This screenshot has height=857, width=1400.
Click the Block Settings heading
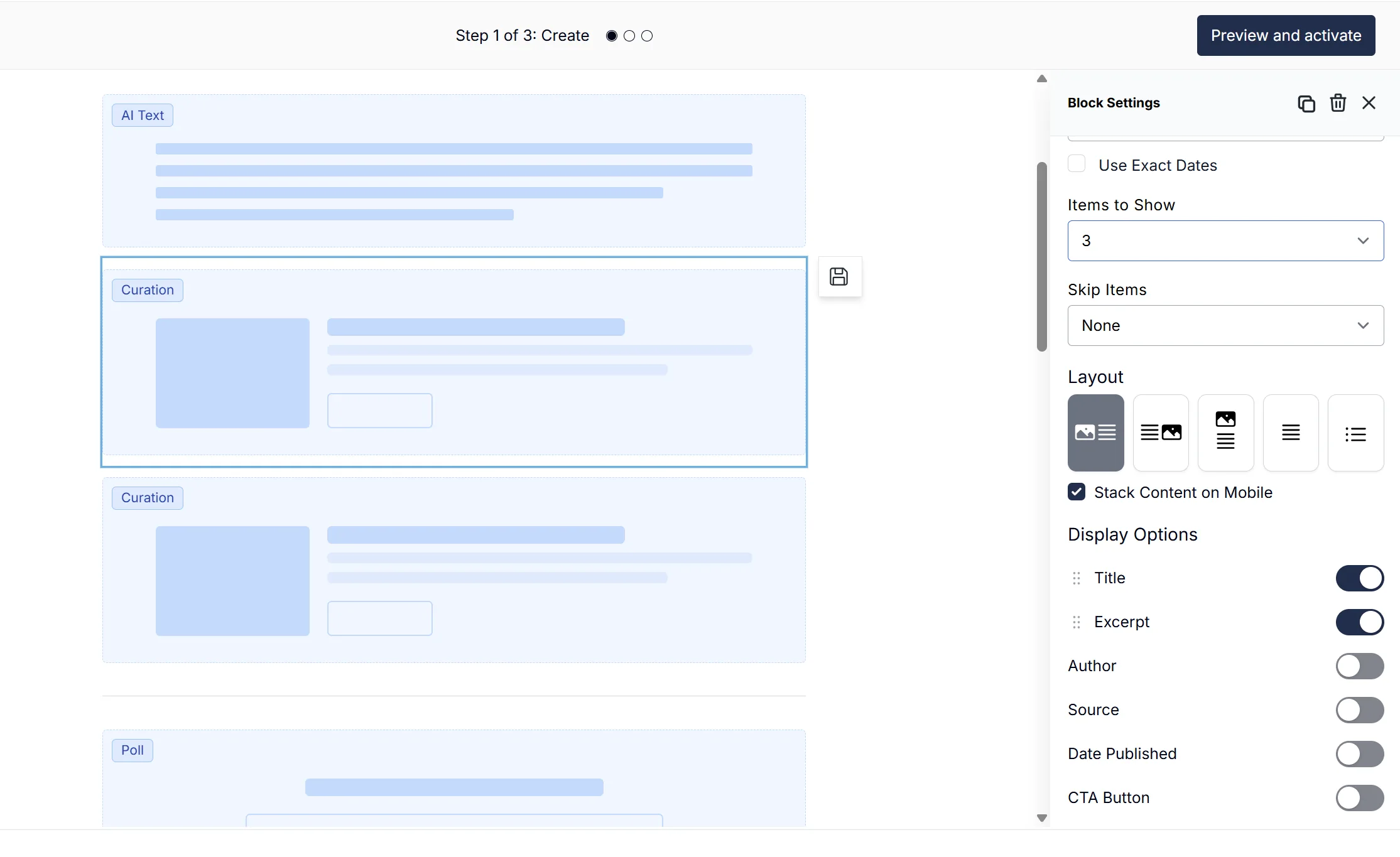pyautogui.click(x=1114, y=103)
